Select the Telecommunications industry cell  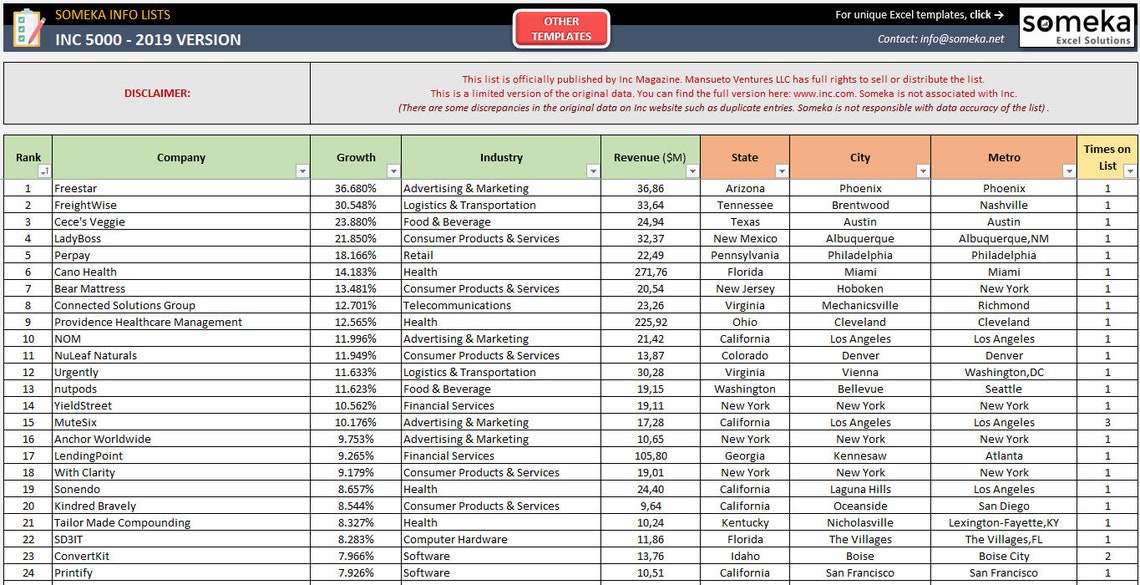[x=501, y=305]
